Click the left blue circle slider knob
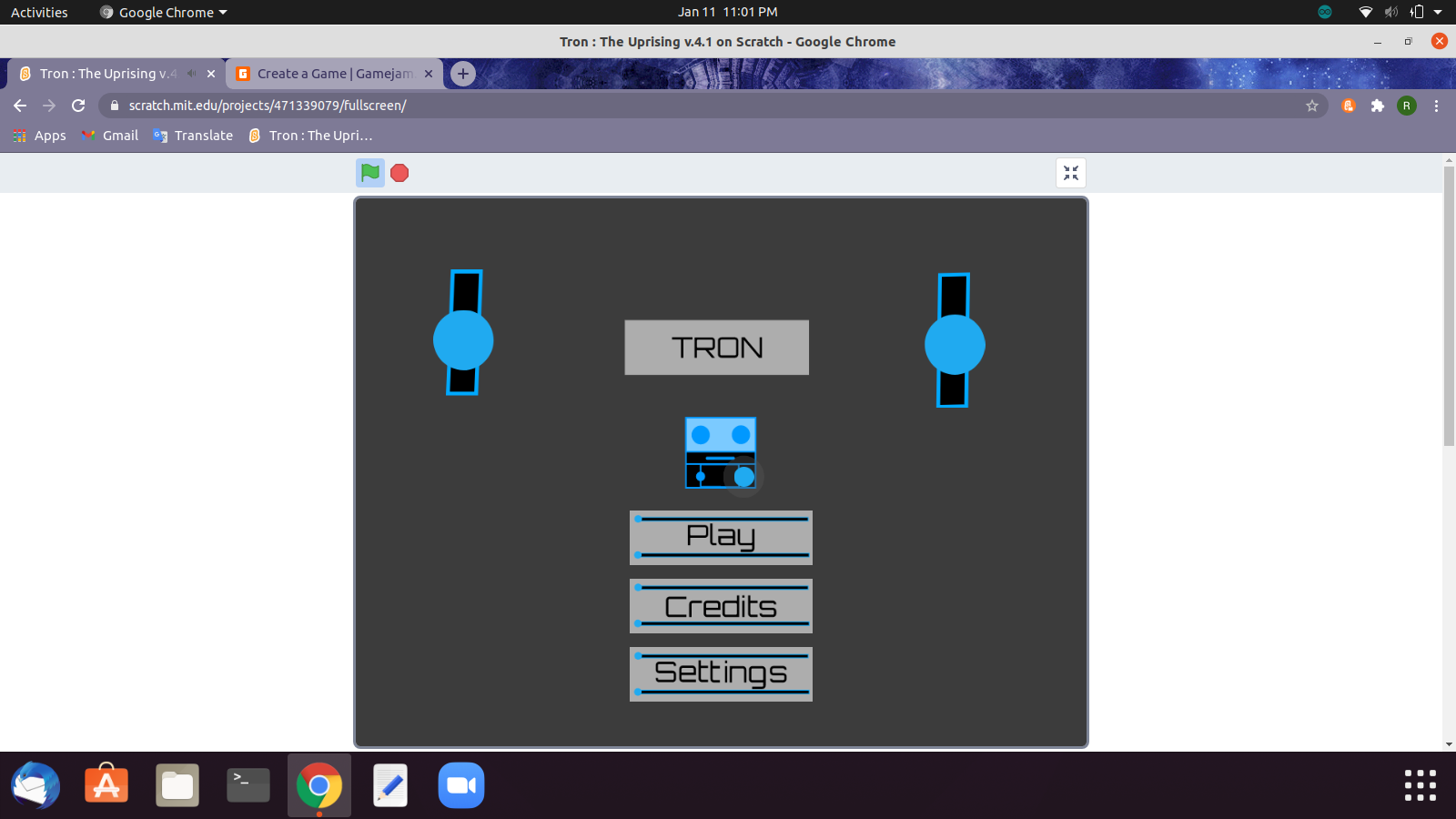The height and width of the screenshot is (819, 1456). (463, 340)
